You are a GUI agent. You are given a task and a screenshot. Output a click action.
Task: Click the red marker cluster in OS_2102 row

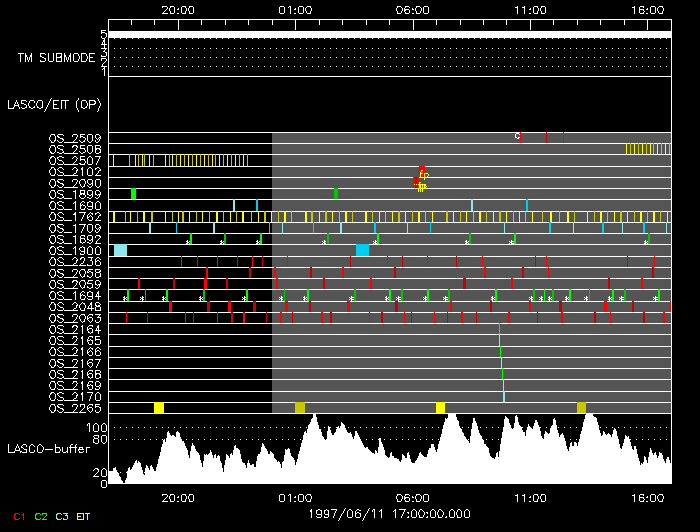coord(423,170)
